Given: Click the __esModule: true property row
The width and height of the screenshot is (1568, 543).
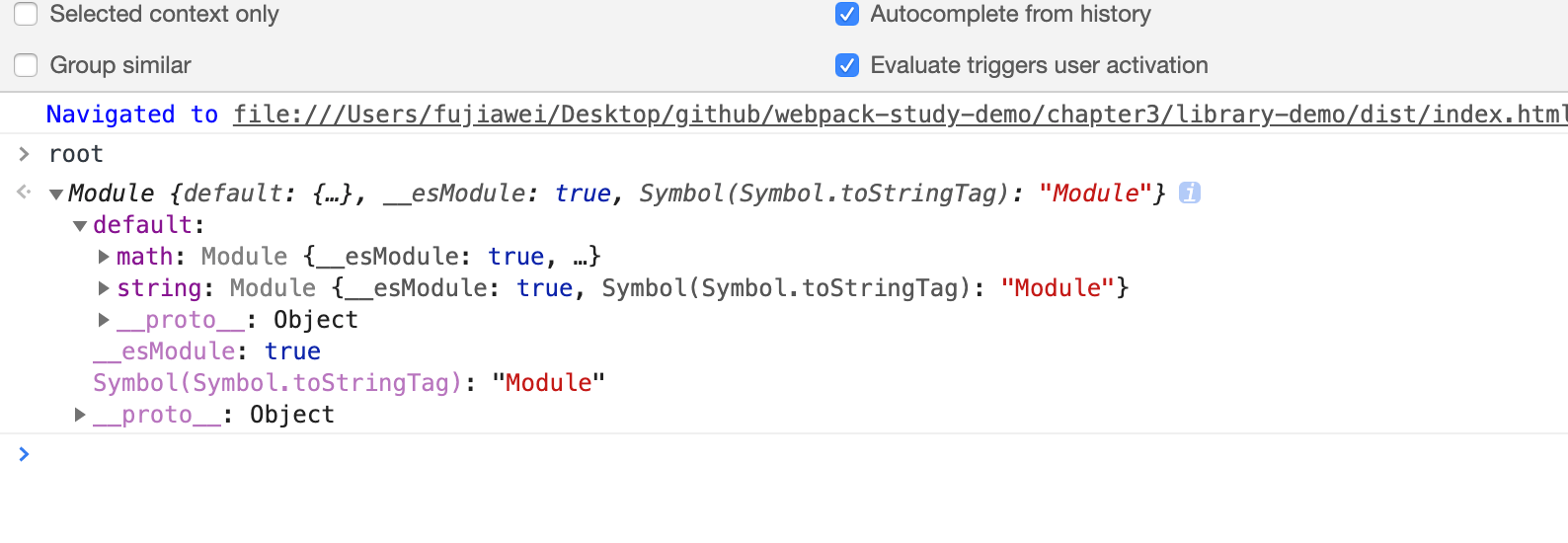Looking at the screenshot, I should click(206, 351).
